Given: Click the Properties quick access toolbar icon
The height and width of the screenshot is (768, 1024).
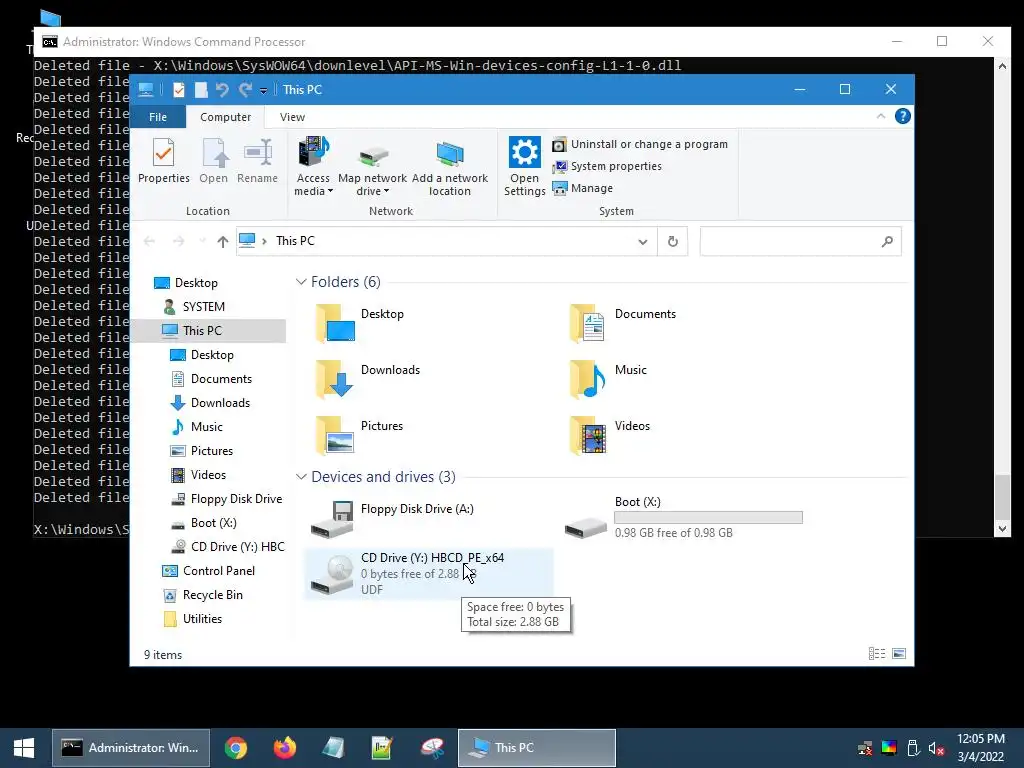Looking at the screenshot, I should (x=178, y=89).
